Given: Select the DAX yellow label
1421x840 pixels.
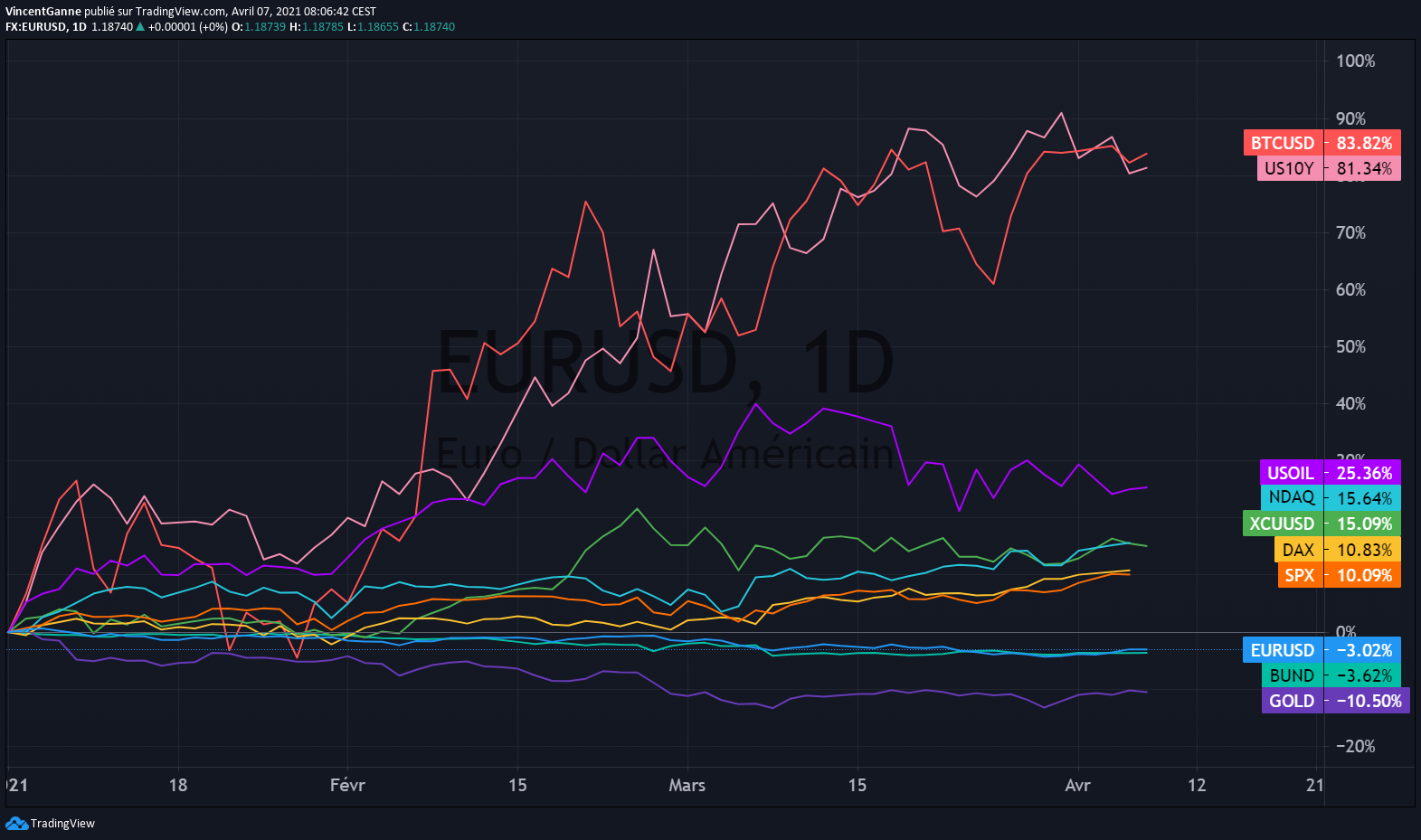Looking at the screenshot, I should [1298, 550].
